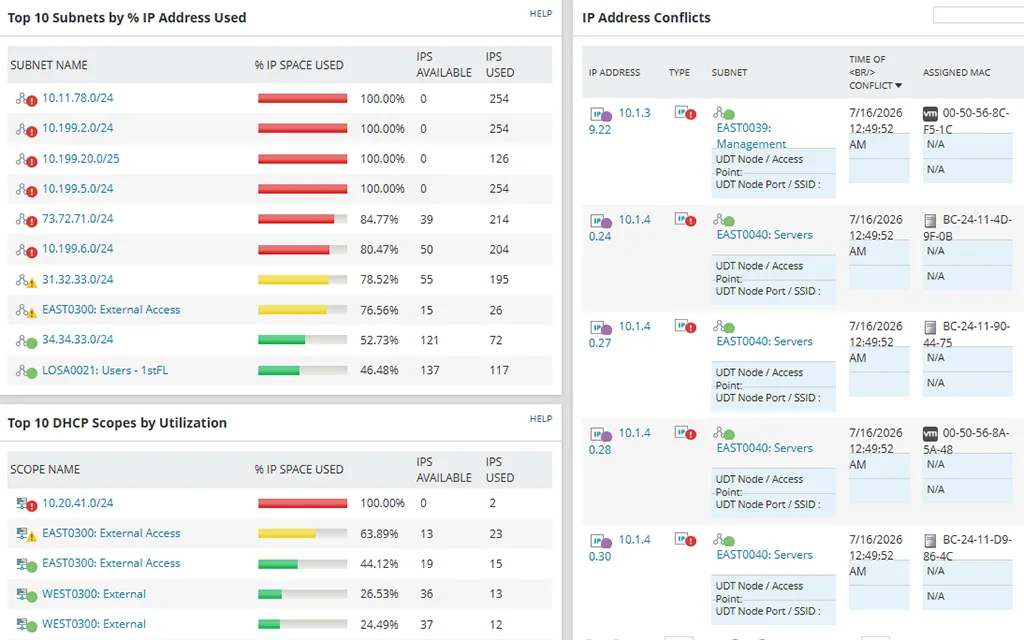Click the DHCP scope icon beside 10.20.41.0/24
Screen dimensions: 1024x640
pos(26,504)
